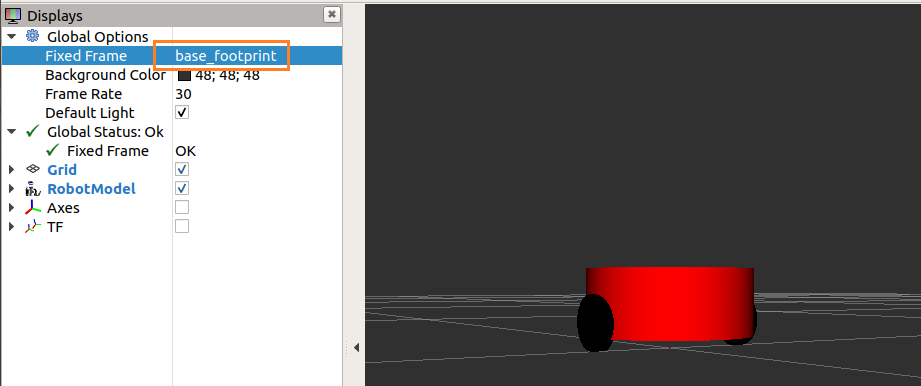
Task: Expand the RobotModel display properties
Action: click(x=11, y=189)
